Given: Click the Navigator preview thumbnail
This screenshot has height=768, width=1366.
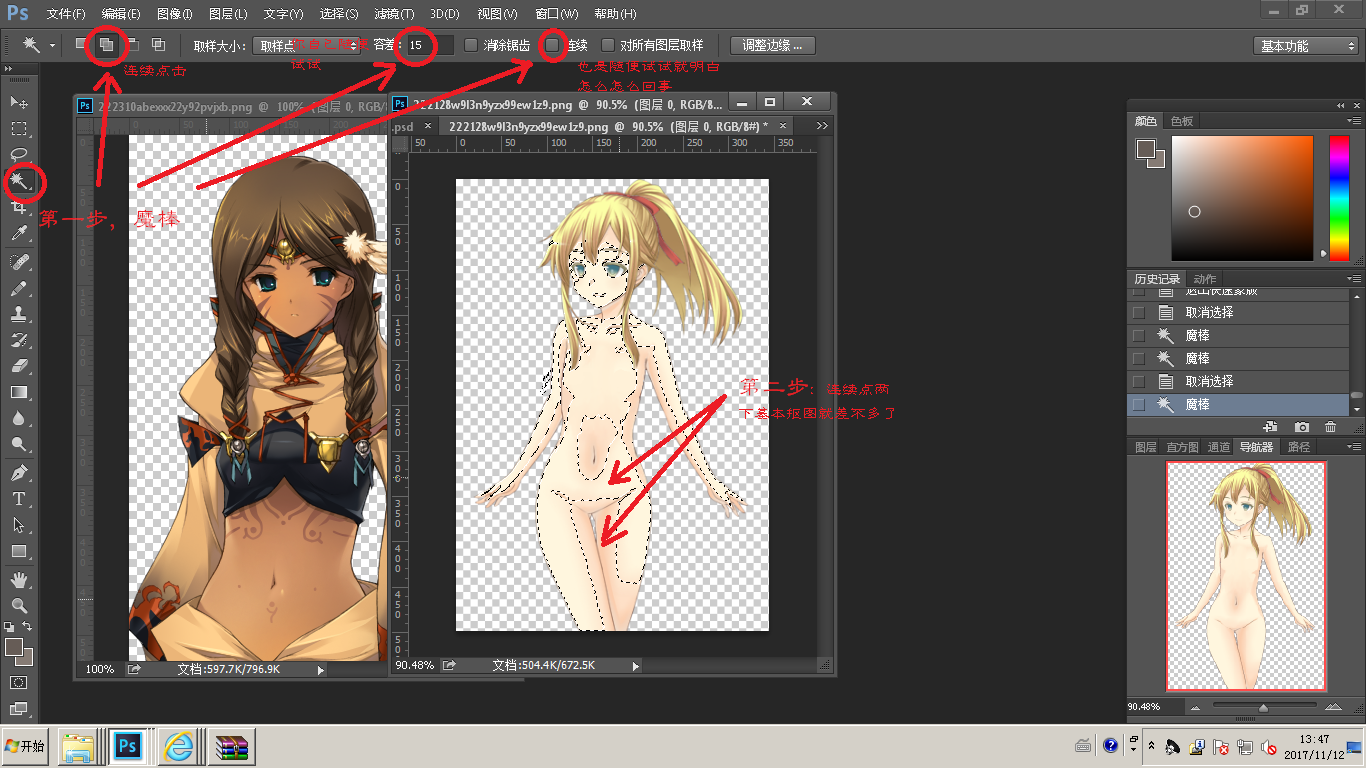Looking at the screenshot, I should (1246, 576).
